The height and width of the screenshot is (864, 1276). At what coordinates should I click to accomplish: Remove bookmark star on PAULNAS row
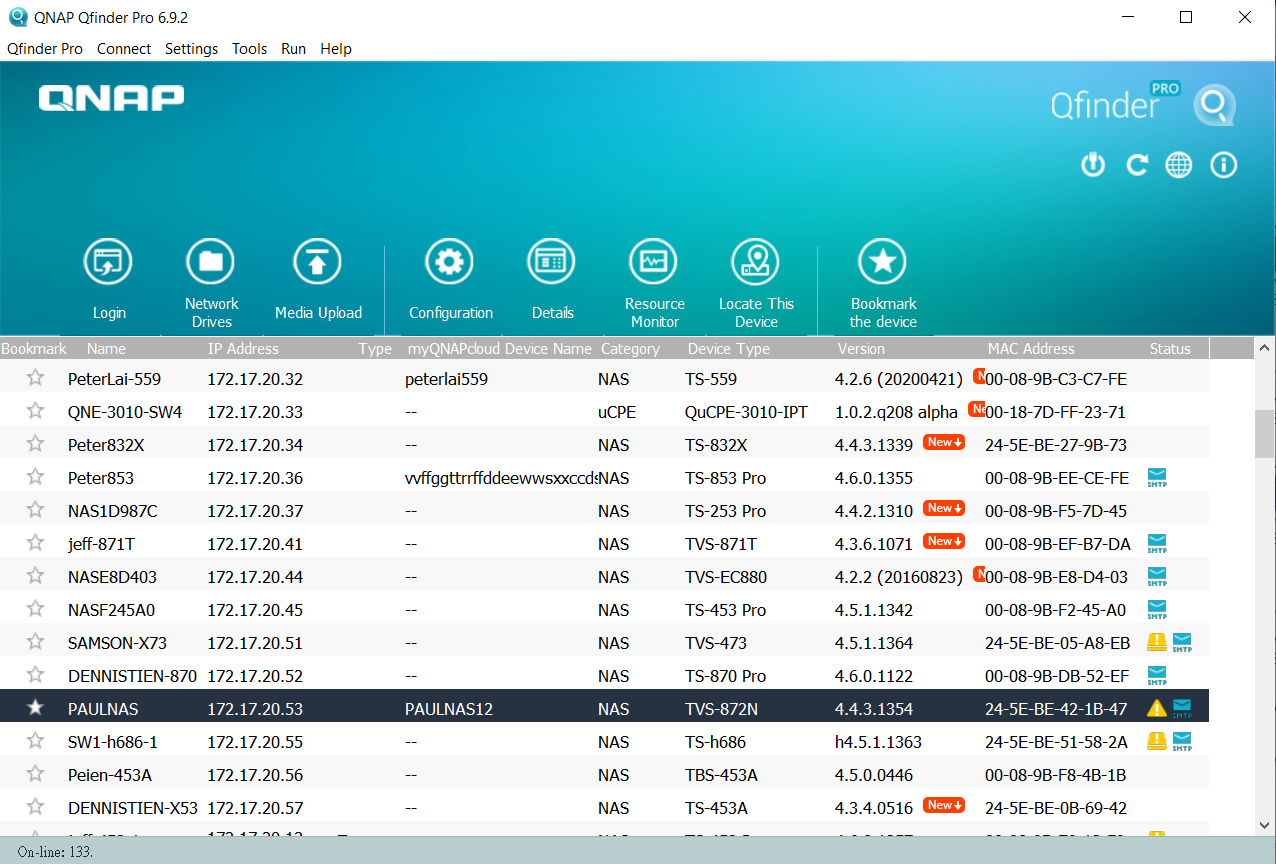coord(36,708)
